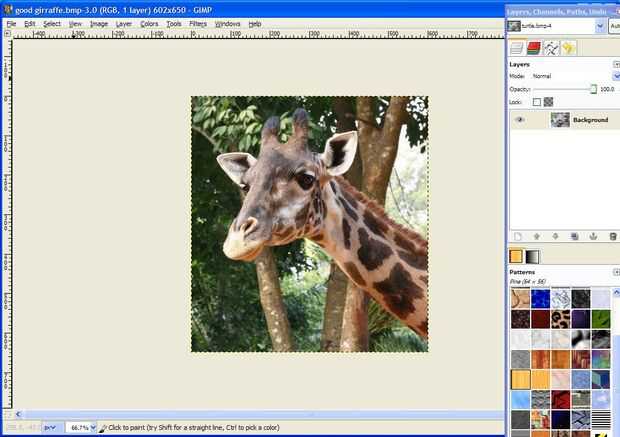Click the opacity value field showing 100.0
Viewport: 620px width, 437px height.
pos(608,89)
